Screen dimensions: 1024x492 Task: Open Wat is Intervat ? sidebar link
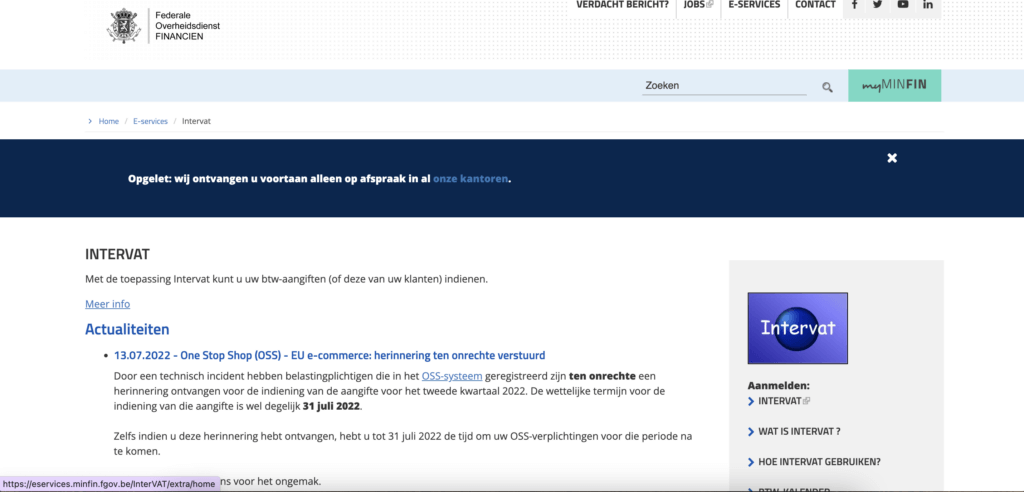click(799, 432)
